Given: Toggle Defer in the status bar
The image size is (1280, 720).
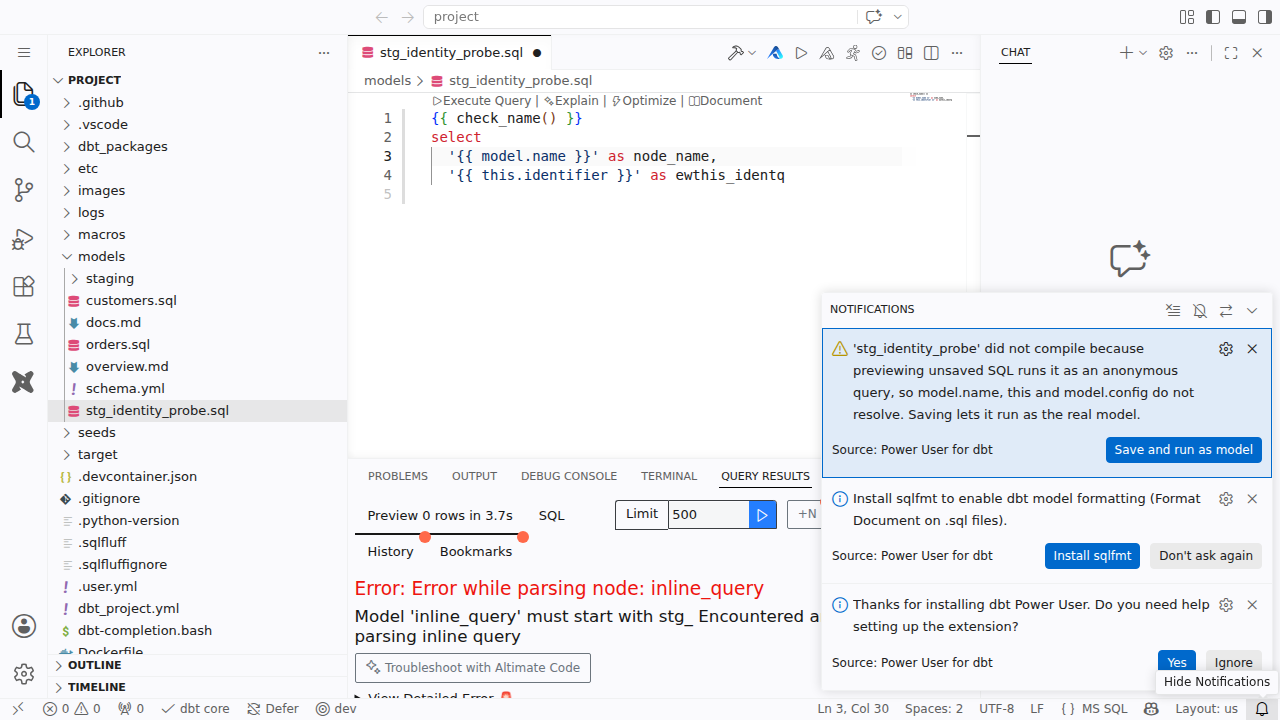Looking at the screenshot, I should pyautogui.click(x=273, y=708).
